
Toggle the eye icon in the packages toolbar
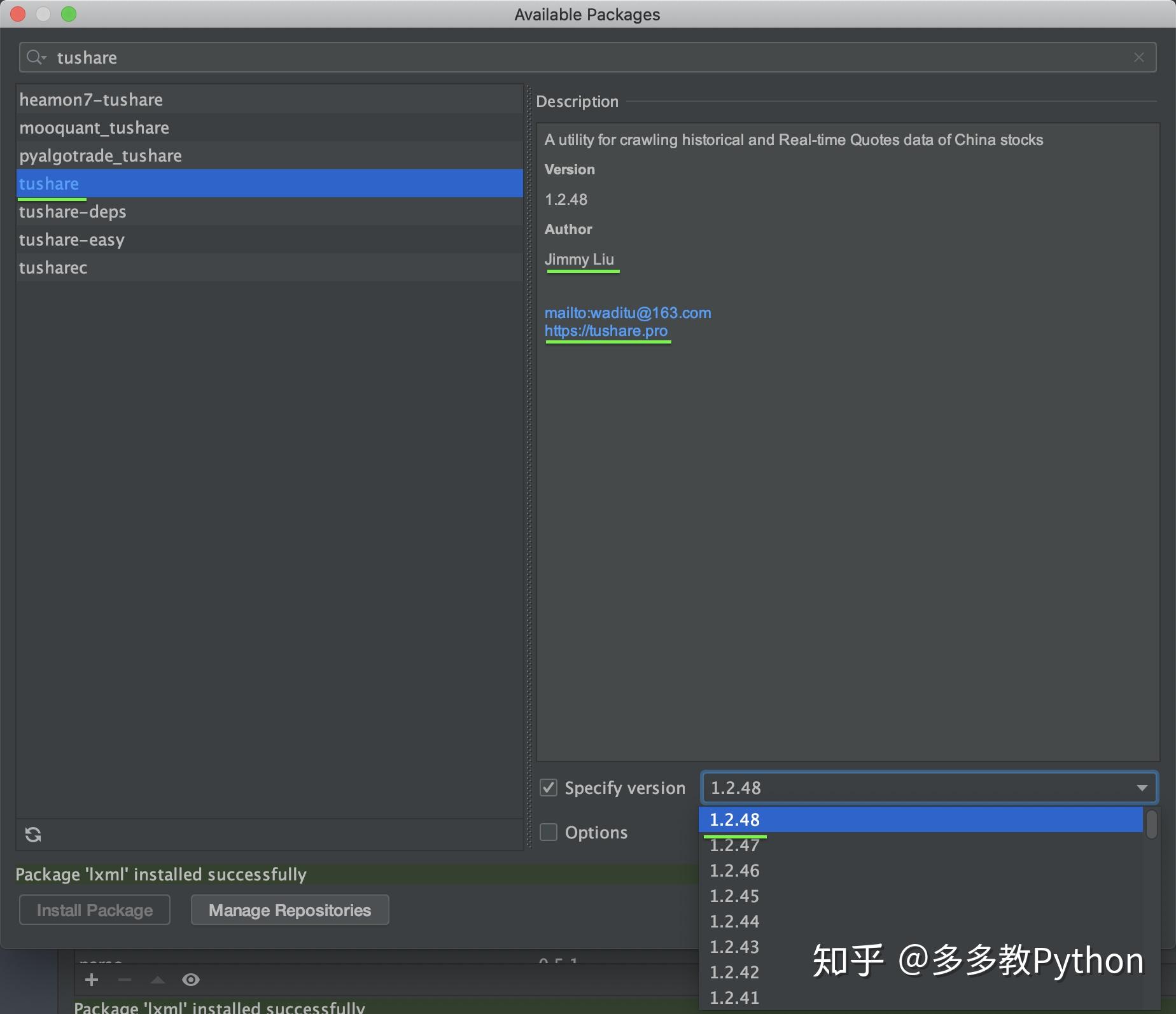pos(191,980)
